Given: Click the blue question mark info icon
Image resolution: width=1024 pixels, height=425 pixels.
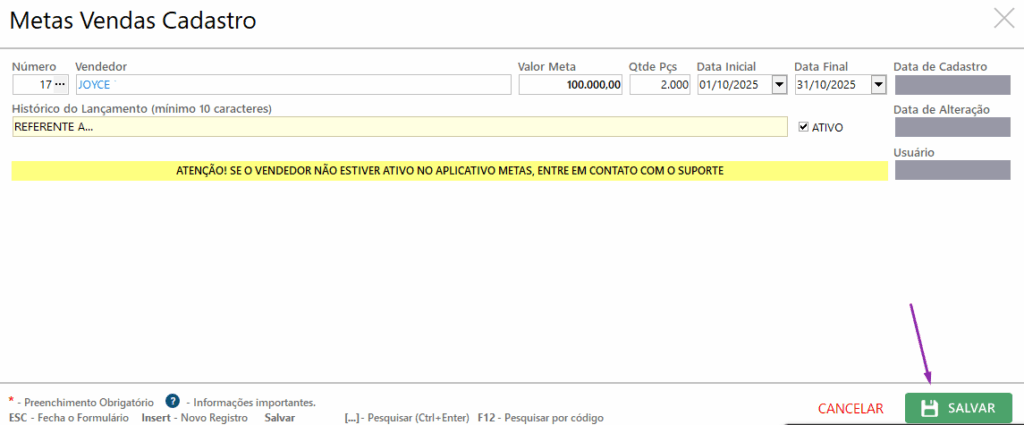Looking at the screenshot, I should coord(172,401).
